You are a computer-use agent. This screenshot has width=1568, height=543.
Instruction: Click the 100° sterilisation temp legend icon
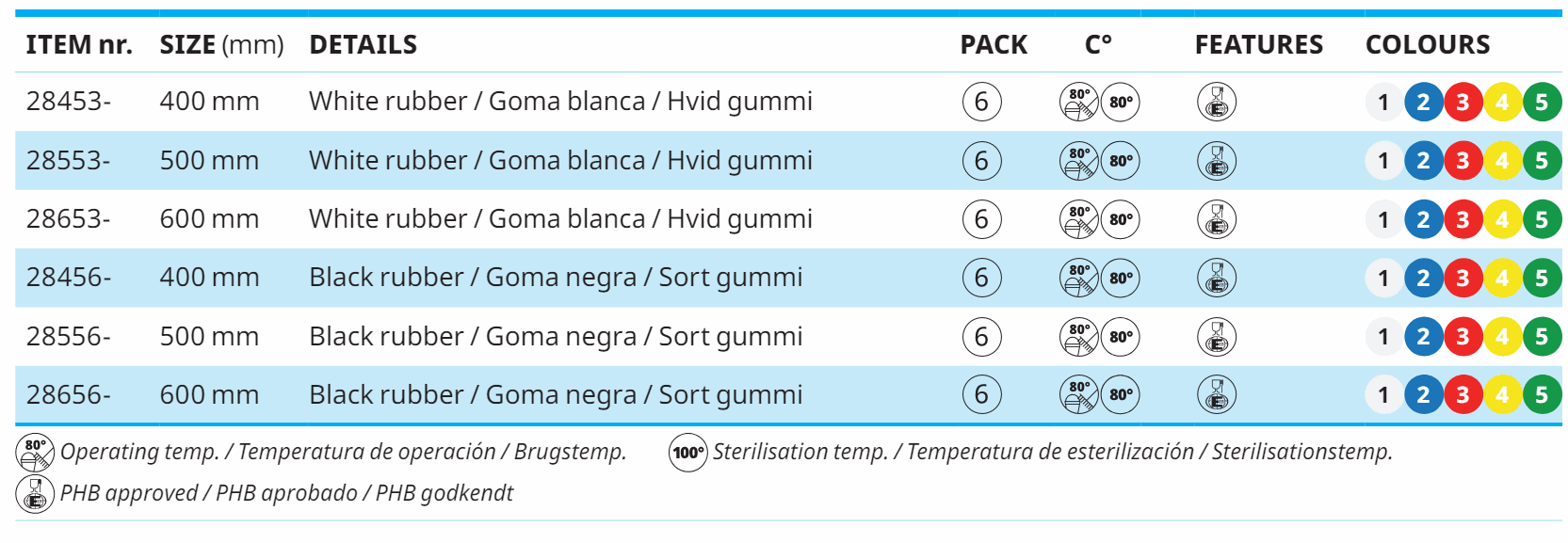688,453
